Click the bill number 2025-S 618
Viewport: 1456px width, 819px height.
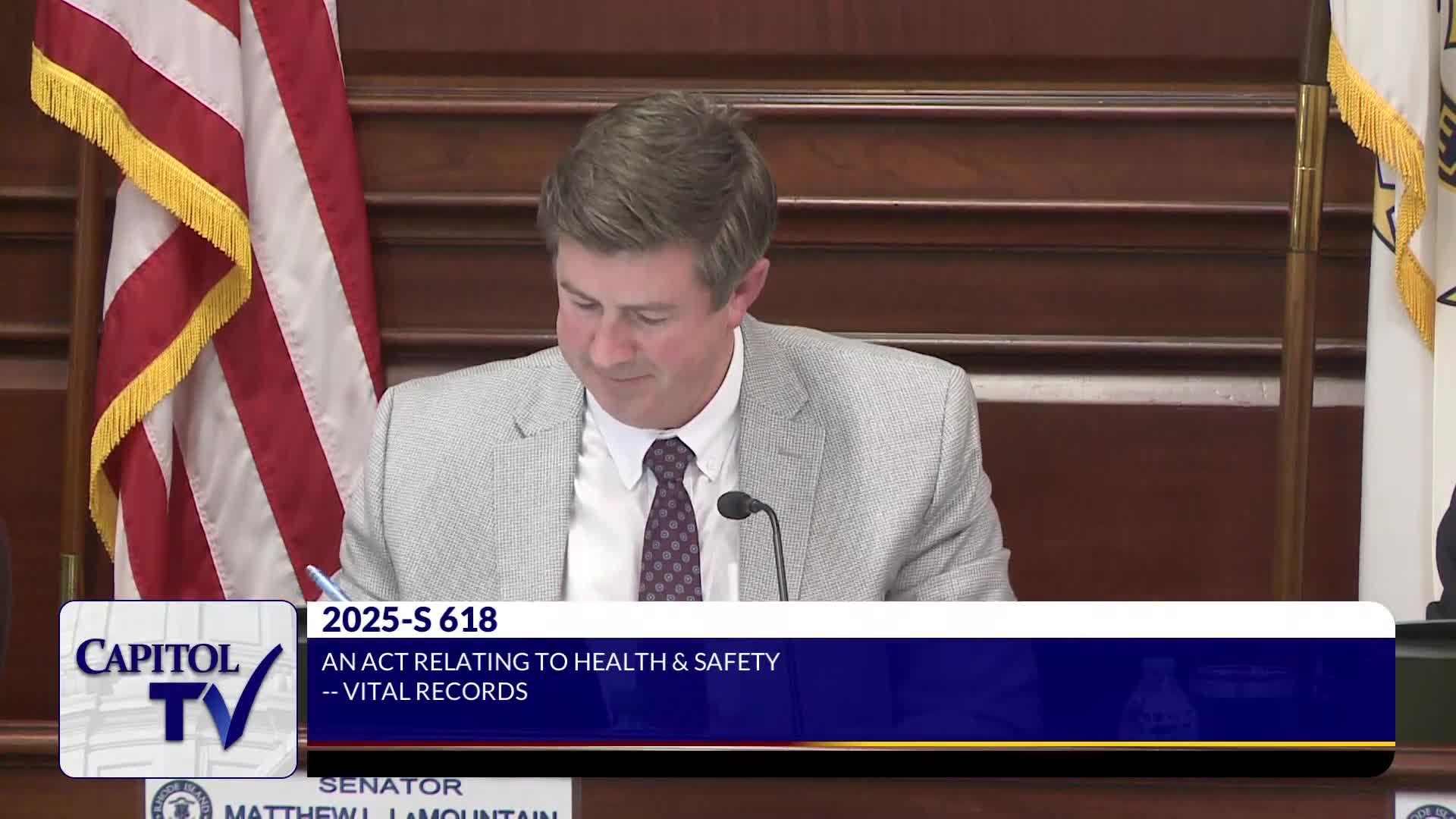(409, 620)
